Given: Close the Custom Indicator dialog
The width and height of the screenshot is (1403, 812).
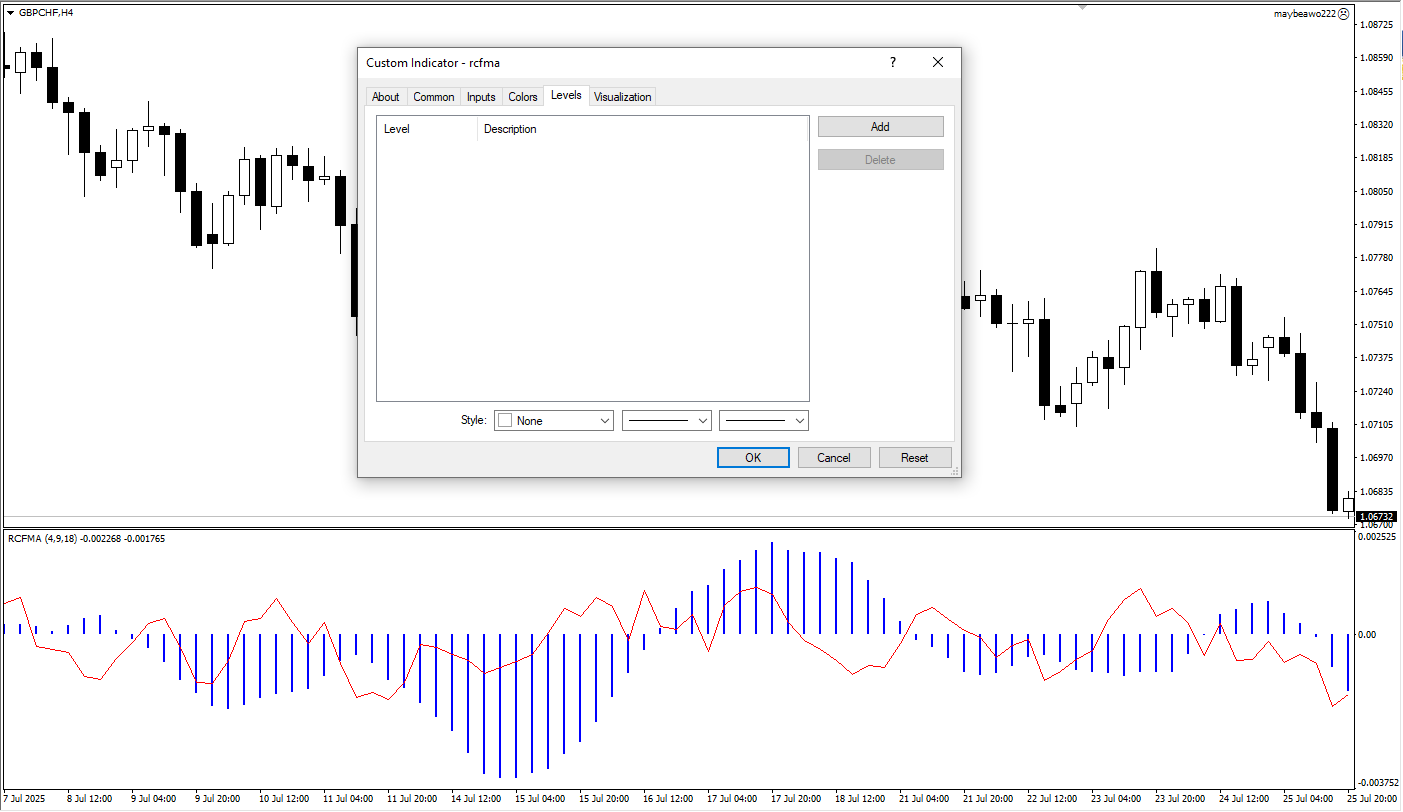Looking at the screenshot, I should tap(937, 62).
